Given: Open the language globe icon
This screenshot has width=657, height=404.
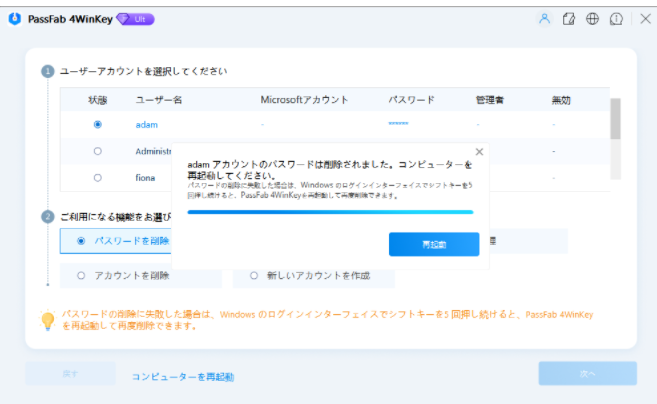Looking at the screenshot, I should pyautogui.click(x=592, y=19).
